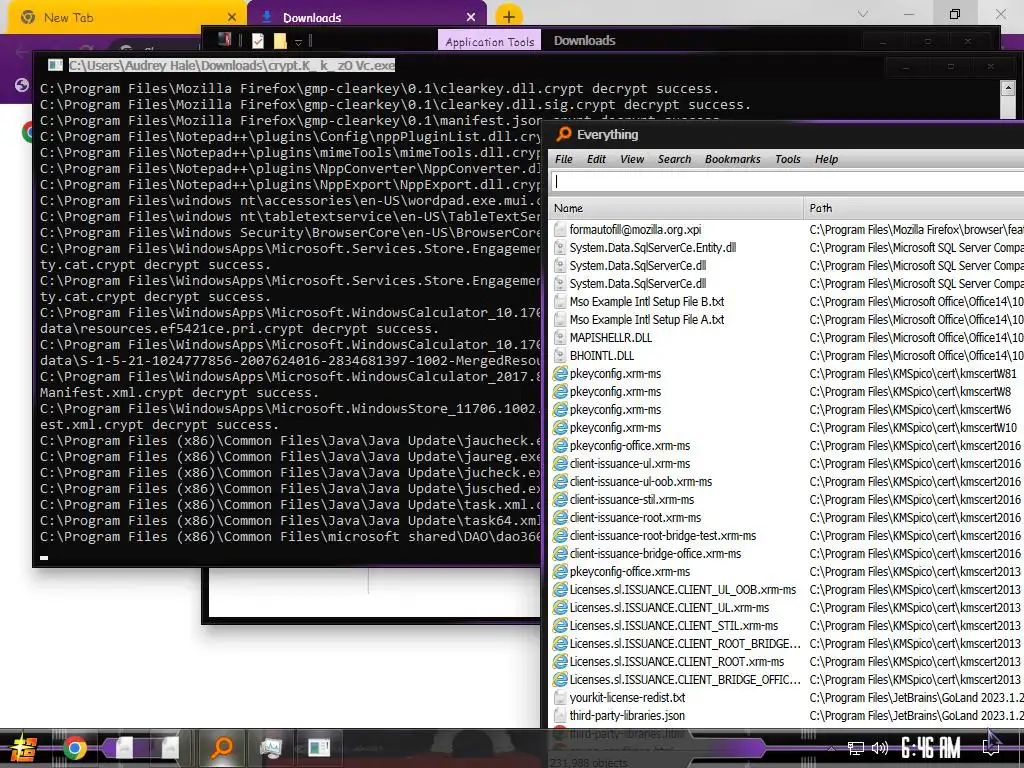
Task: Click the console title bar path text
Action: point(232,65)
